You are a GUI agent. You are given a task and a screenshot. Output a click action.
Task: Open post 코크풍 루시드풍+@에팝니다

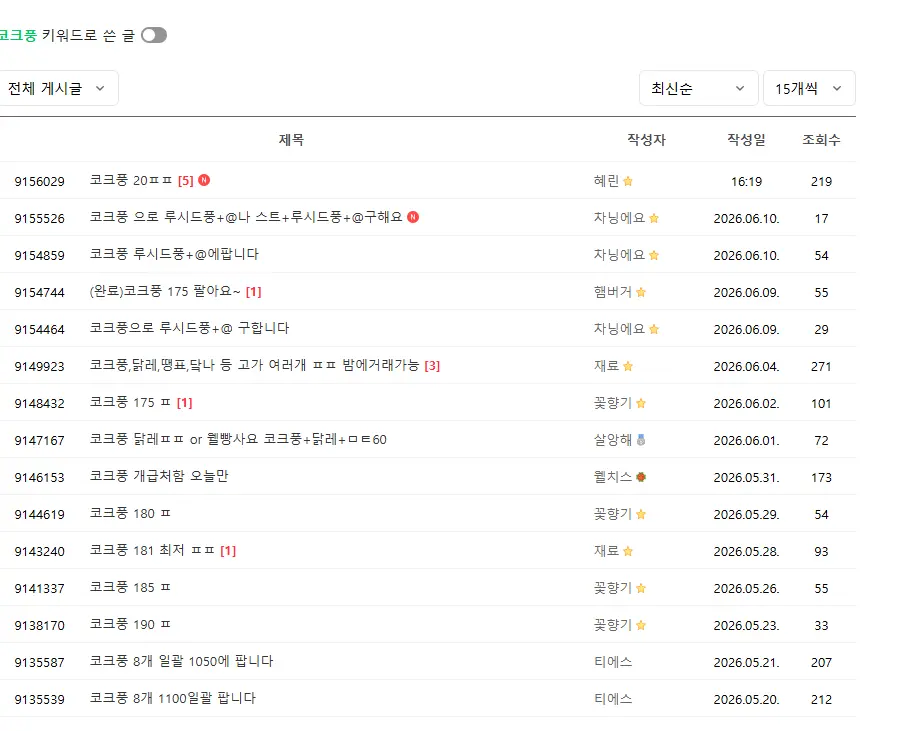point(174,254)
